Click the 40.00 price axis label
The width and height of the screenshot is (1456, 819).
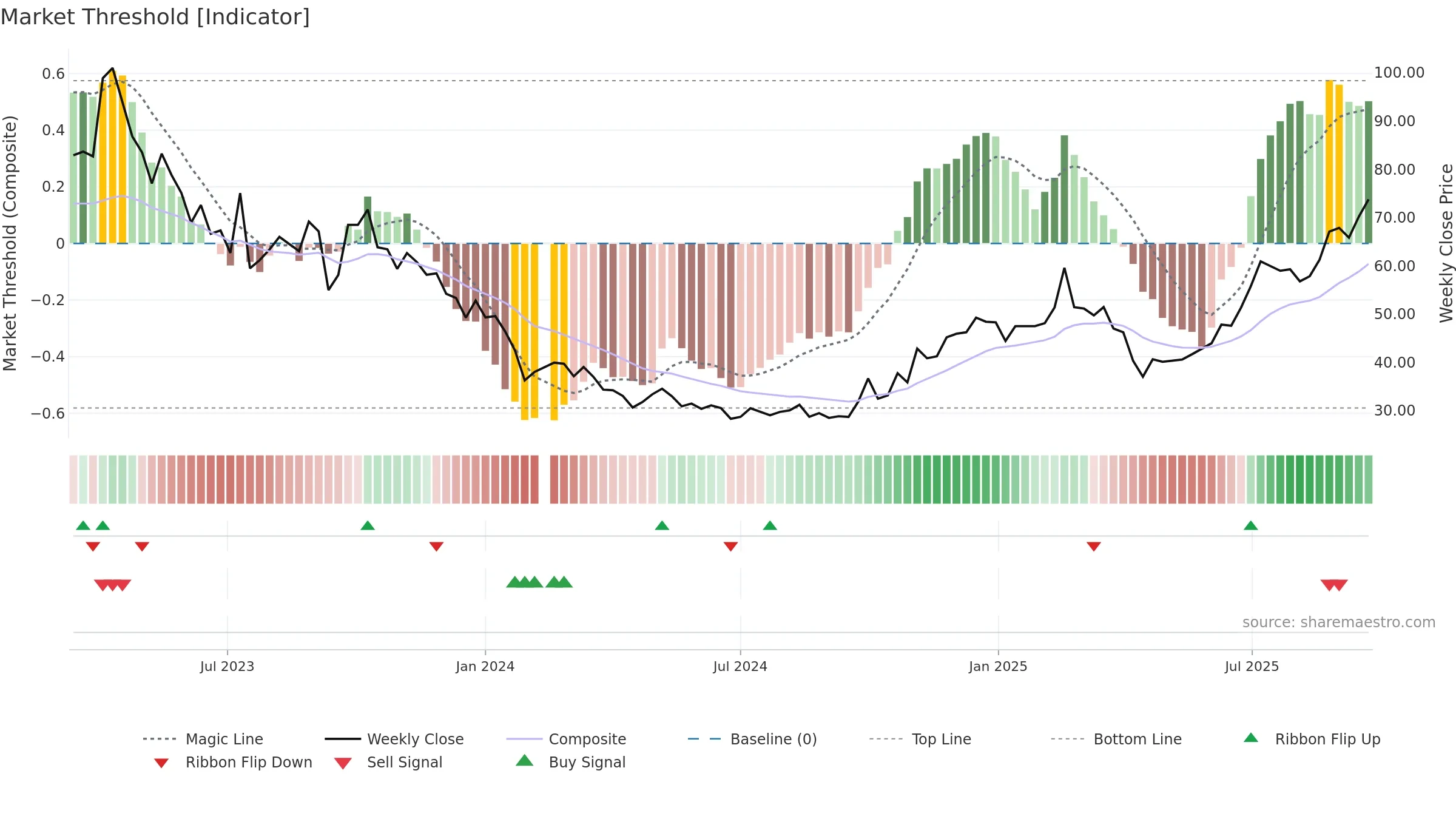[x=1395, y=363]
